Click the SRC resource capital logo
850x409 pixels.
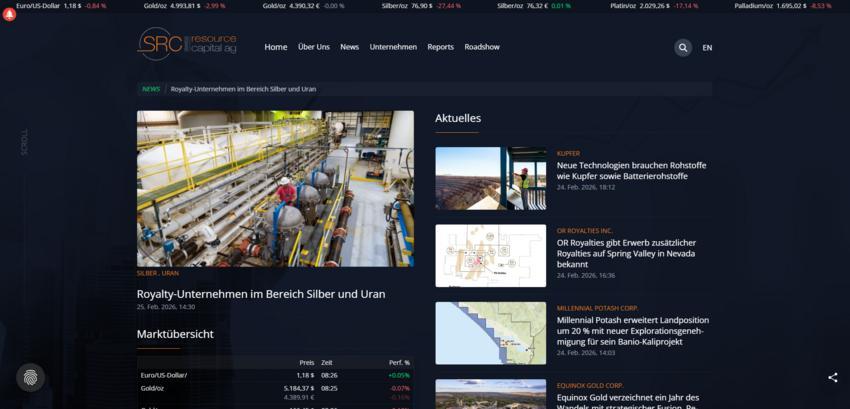point(187,43)
